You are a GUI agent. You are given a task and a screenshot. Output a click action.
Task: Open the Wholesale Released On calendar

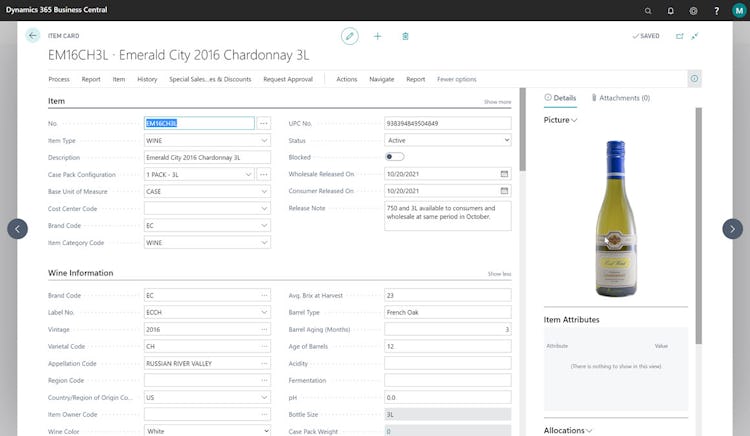(504, 174)
